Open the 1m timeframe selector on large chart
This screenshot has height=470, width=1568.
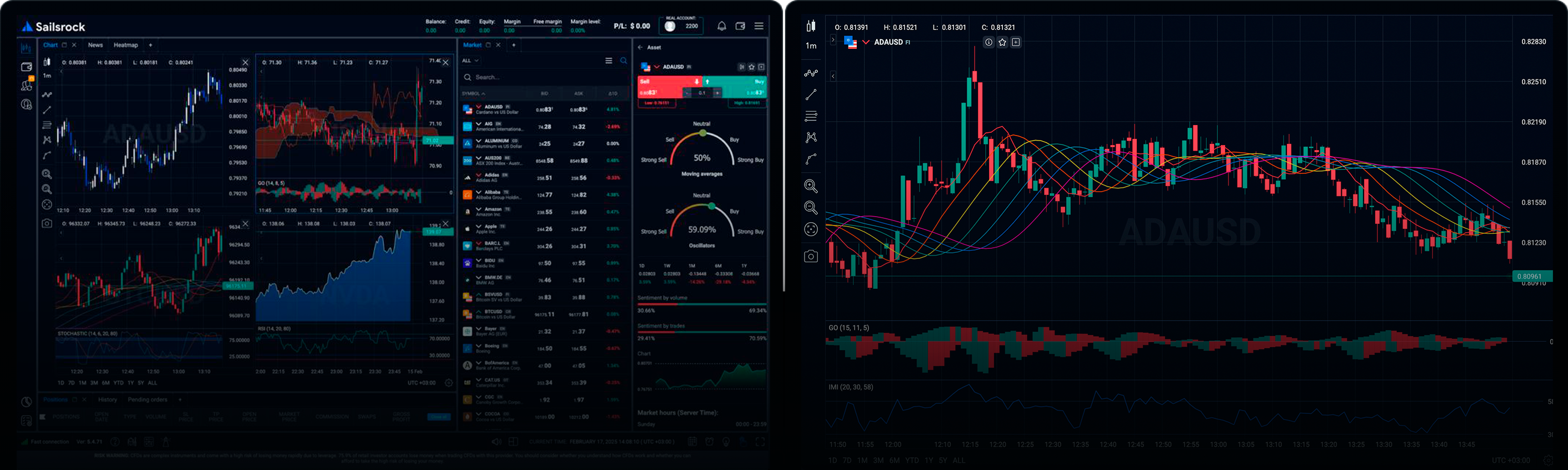pyautogui.click(x=811, y=46)
